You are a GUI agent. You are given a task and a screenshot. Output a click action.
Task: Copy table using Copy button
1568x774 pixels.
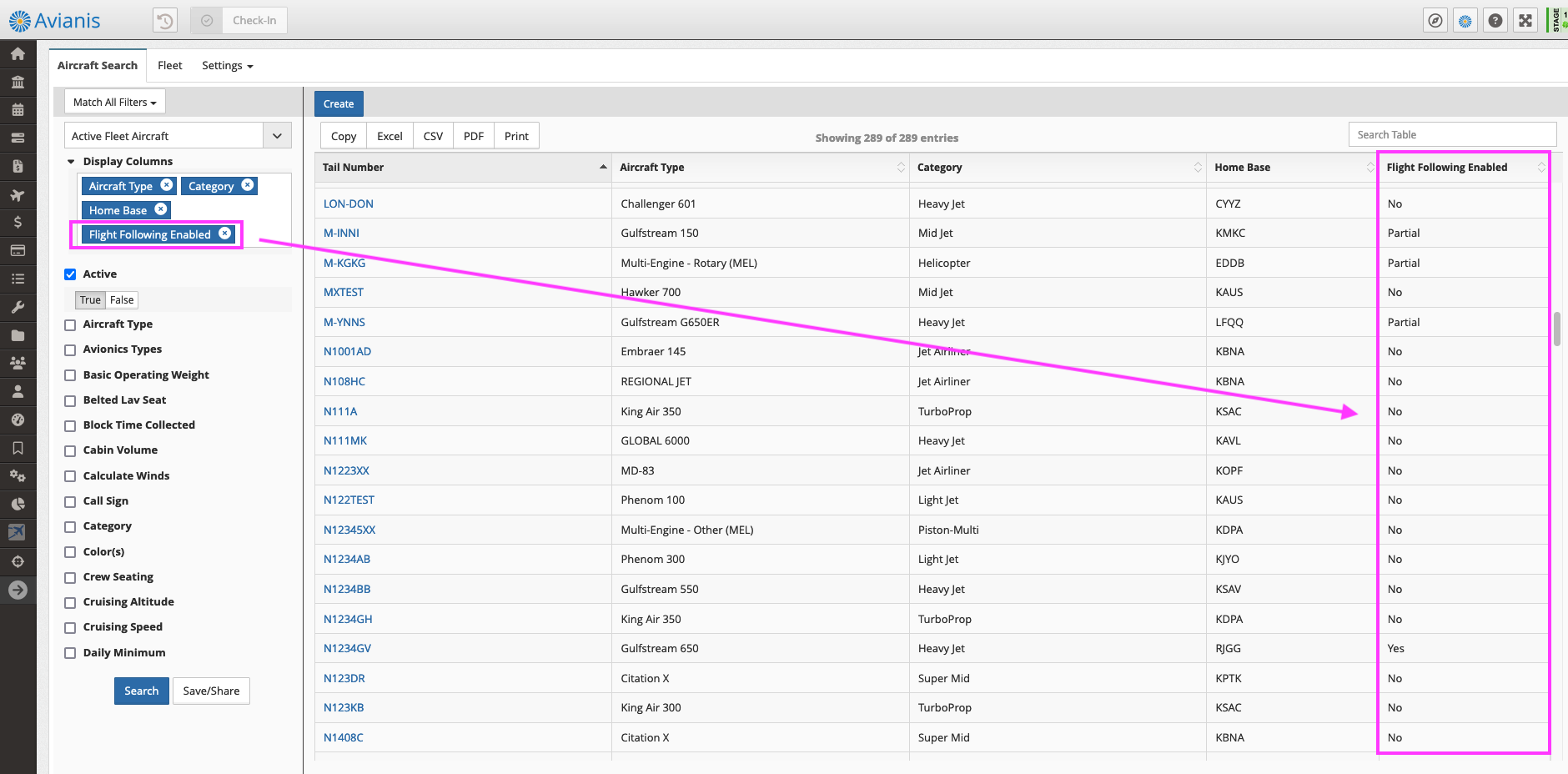(x=344, y=136)
